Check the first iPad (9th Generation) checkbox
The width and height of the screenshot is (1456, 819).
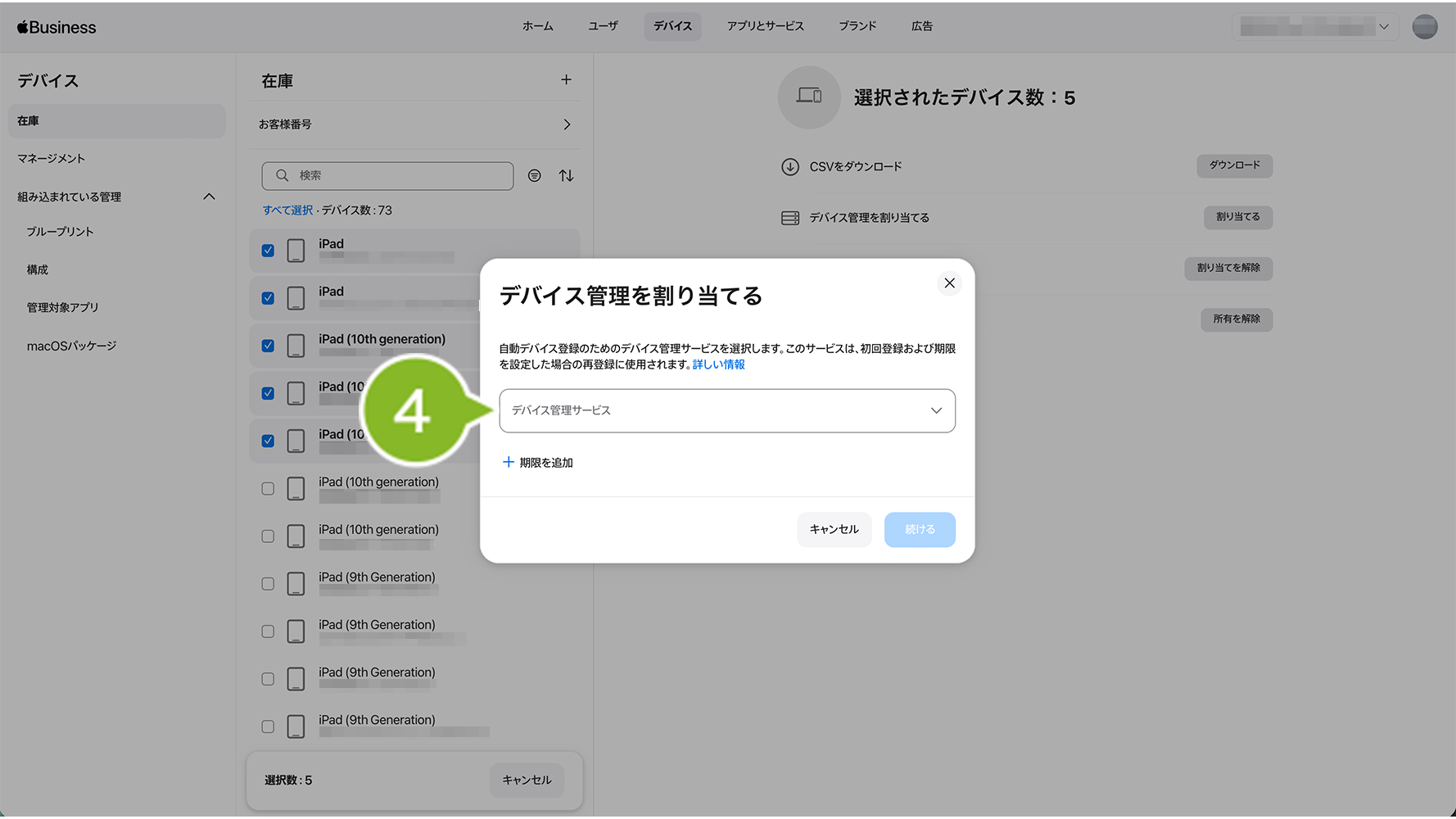pyautogui.click(x=268, y=584)
